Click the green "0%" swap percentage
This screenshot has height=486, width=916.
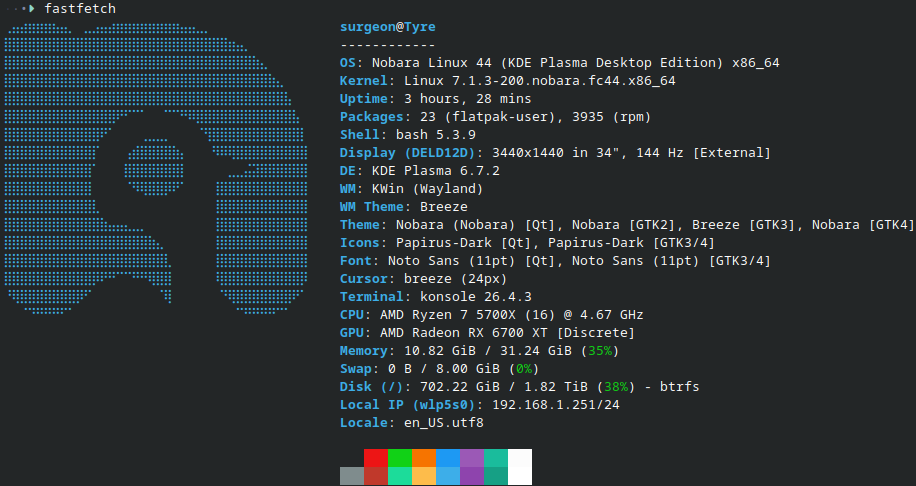coord(524,369)
